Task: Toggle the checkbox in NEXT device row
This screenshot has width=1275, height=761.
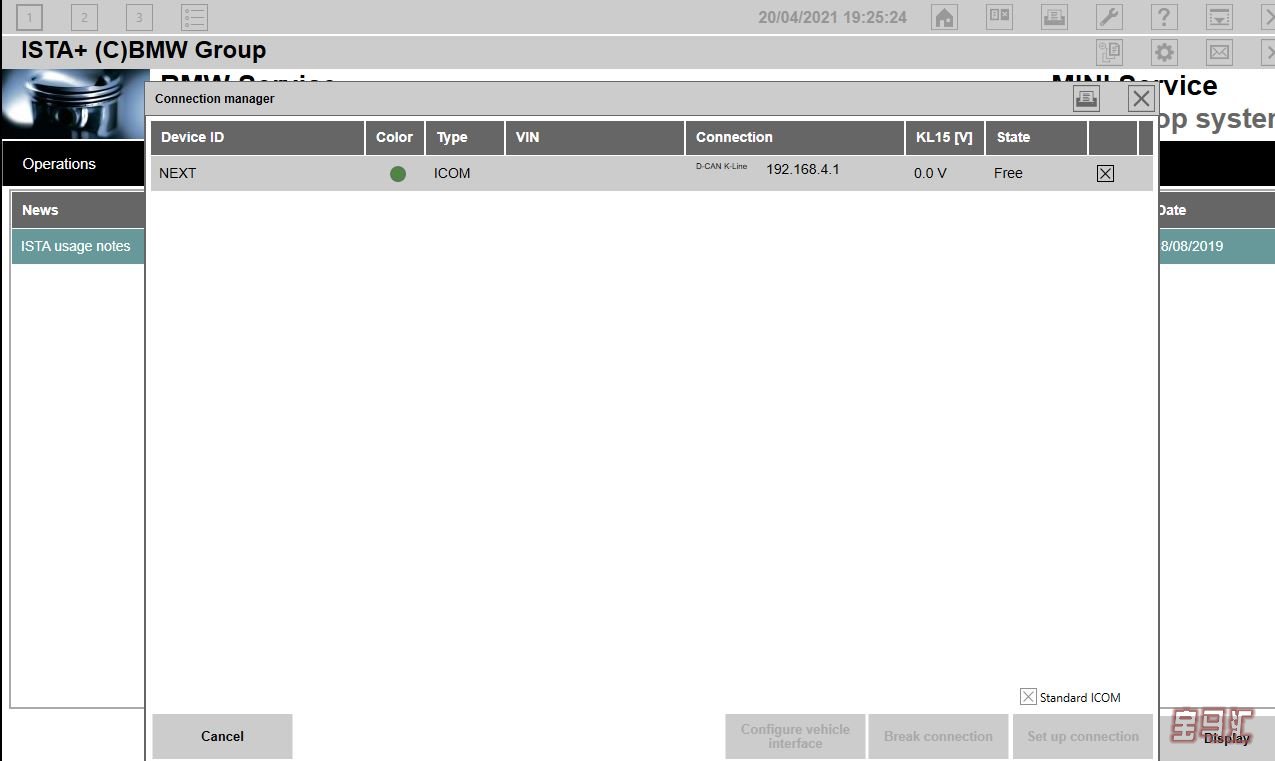Action: 1105,173
